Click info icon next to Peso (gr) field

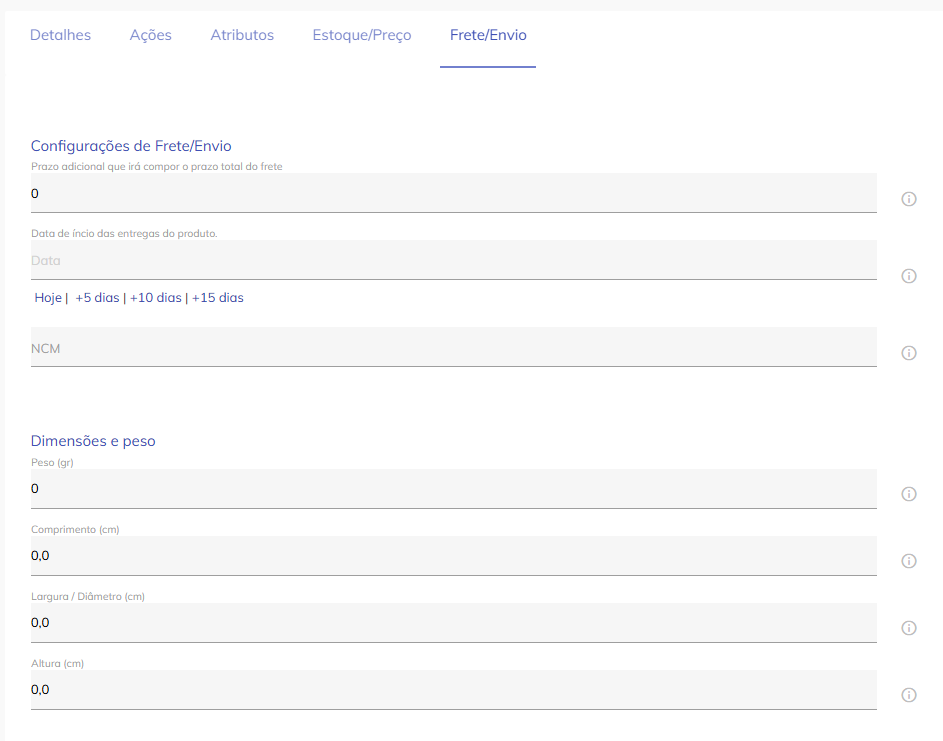(x=909, y=494)
